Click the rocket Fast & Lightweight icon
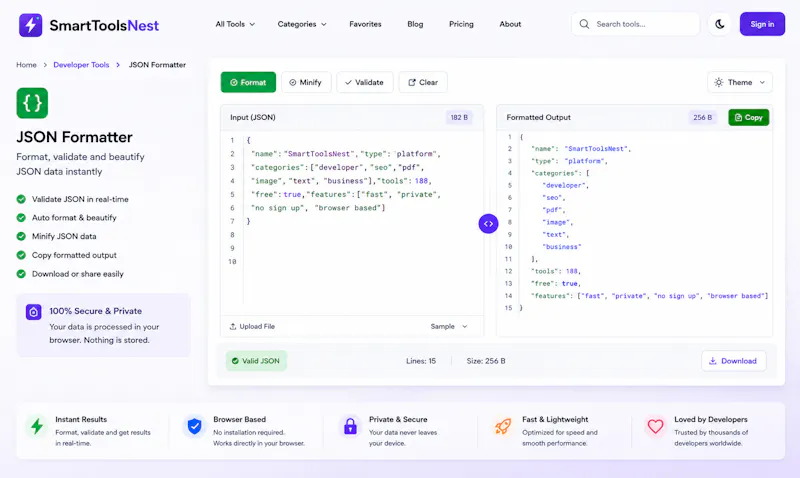The width and height of the screenshot is (800, 478). [x=503, y=426]
